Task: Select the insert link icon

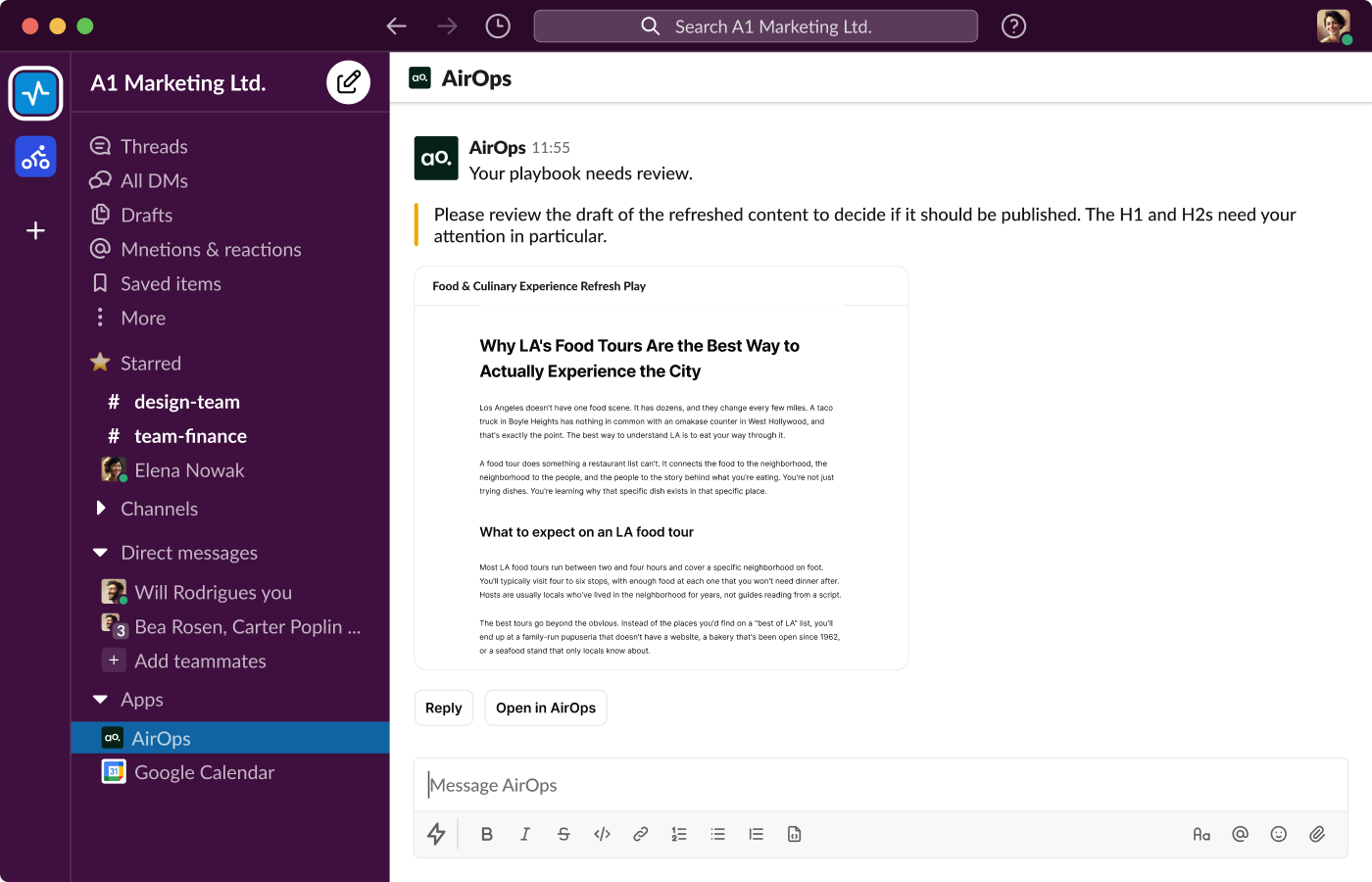Action: coord(641,834)
